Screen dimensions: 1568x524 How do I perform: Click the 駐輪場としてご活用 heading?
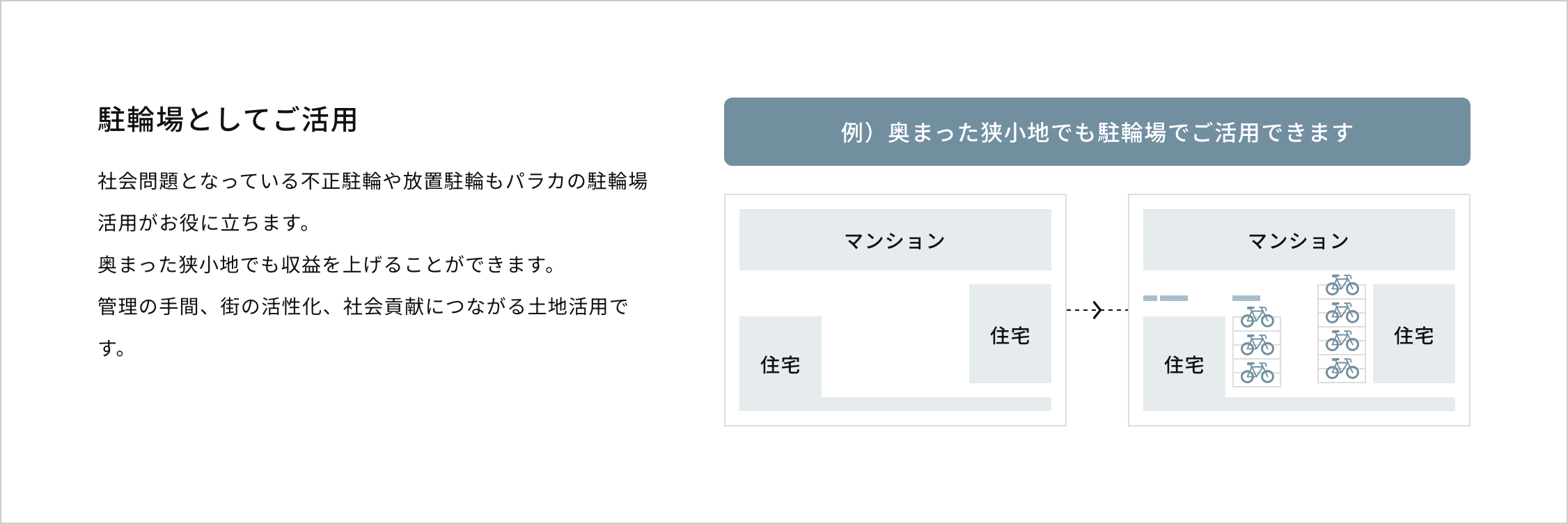(x=228, y=120)
